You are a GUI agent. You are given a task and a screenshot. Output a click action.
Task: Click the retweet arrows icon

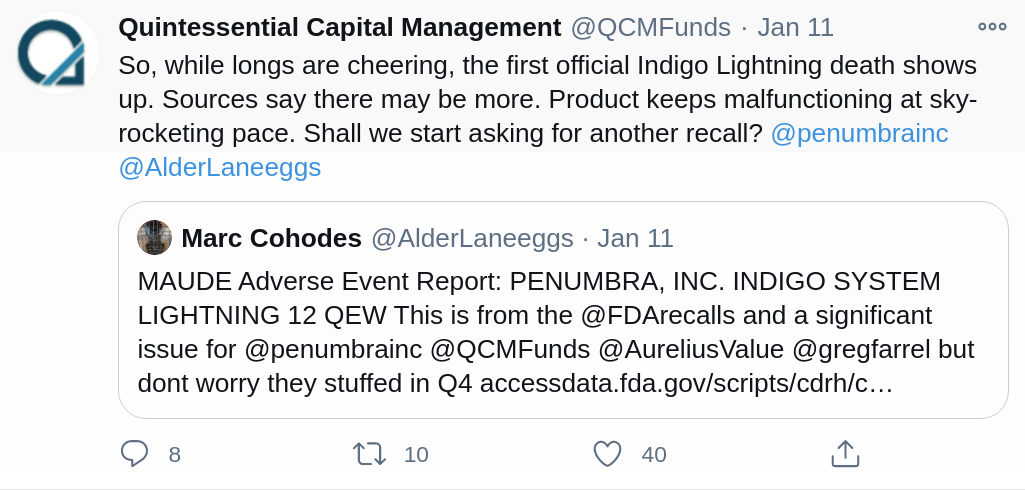[369, 454]
